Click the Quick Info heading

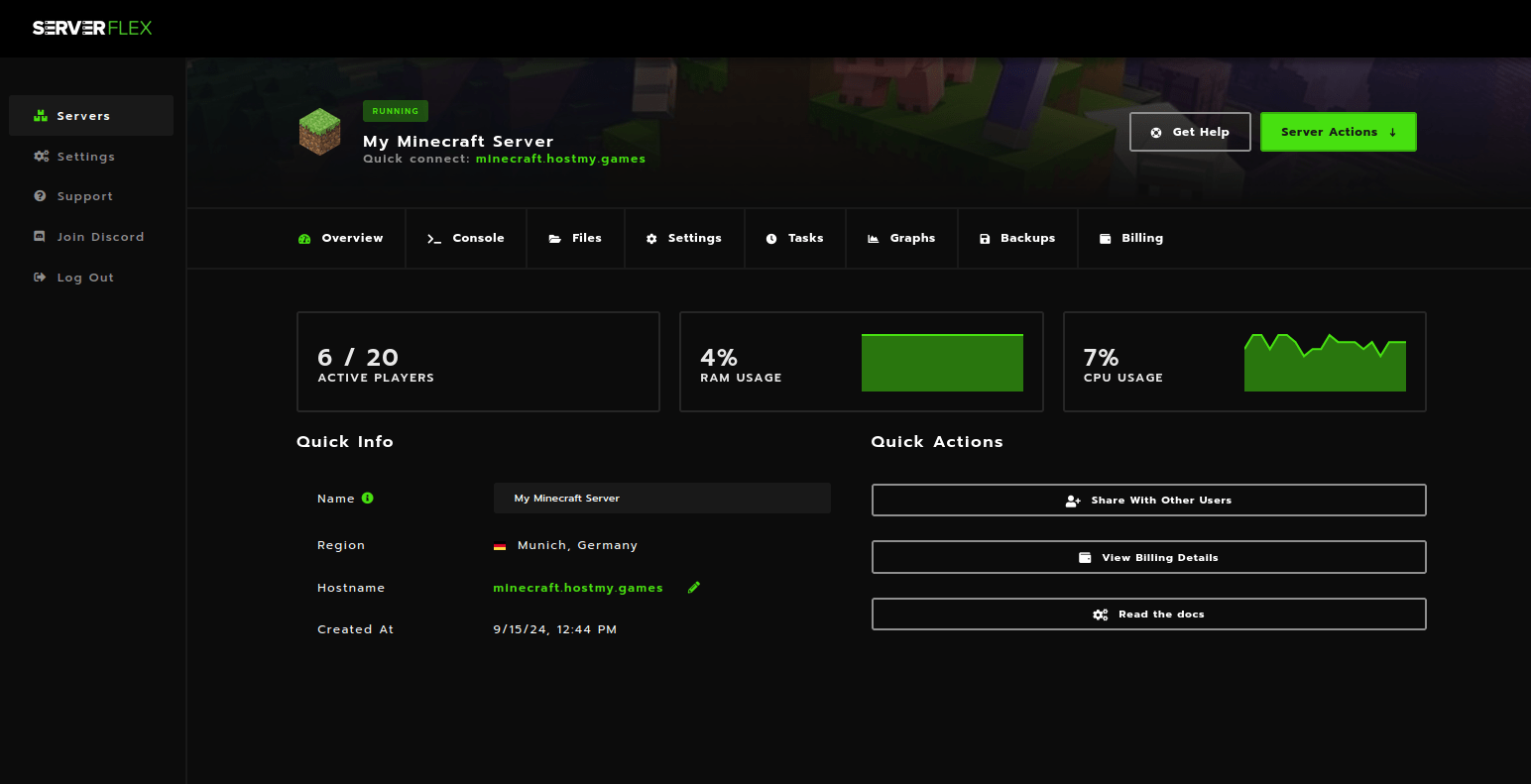click(345, 442)
